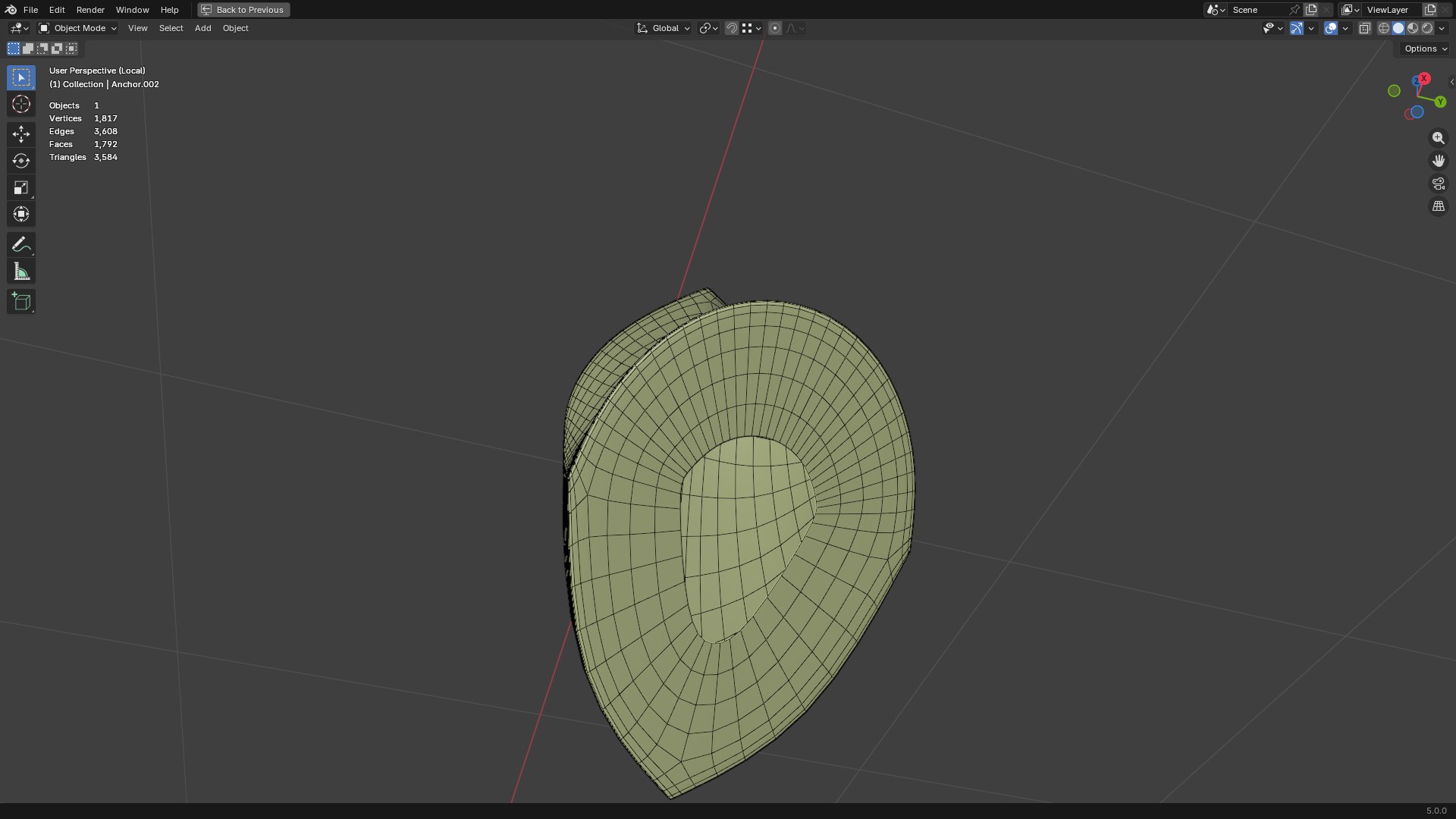
Task: Open the viewport View menu
Action: [138, 28]
